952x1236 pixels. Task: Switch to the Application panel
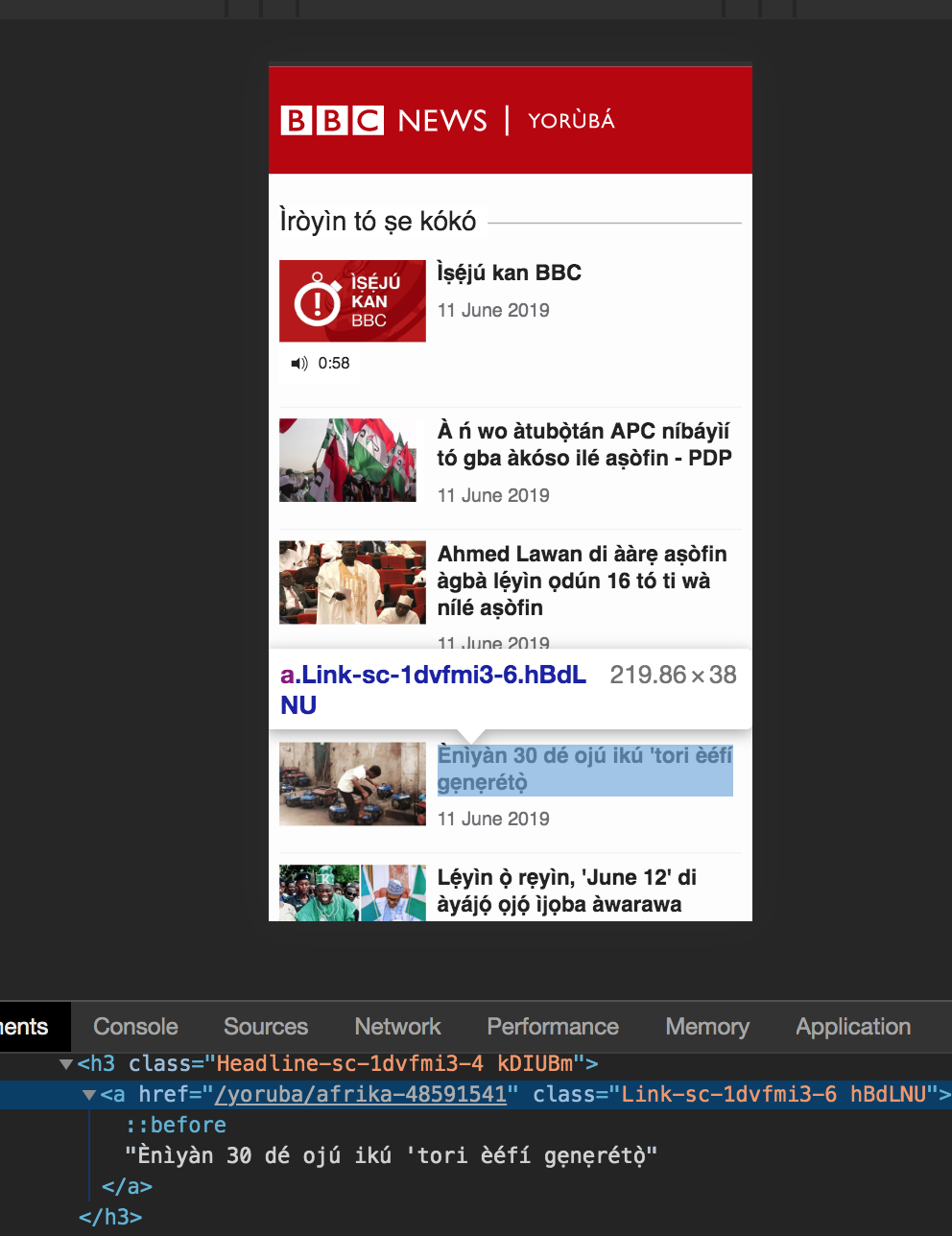851,1026
